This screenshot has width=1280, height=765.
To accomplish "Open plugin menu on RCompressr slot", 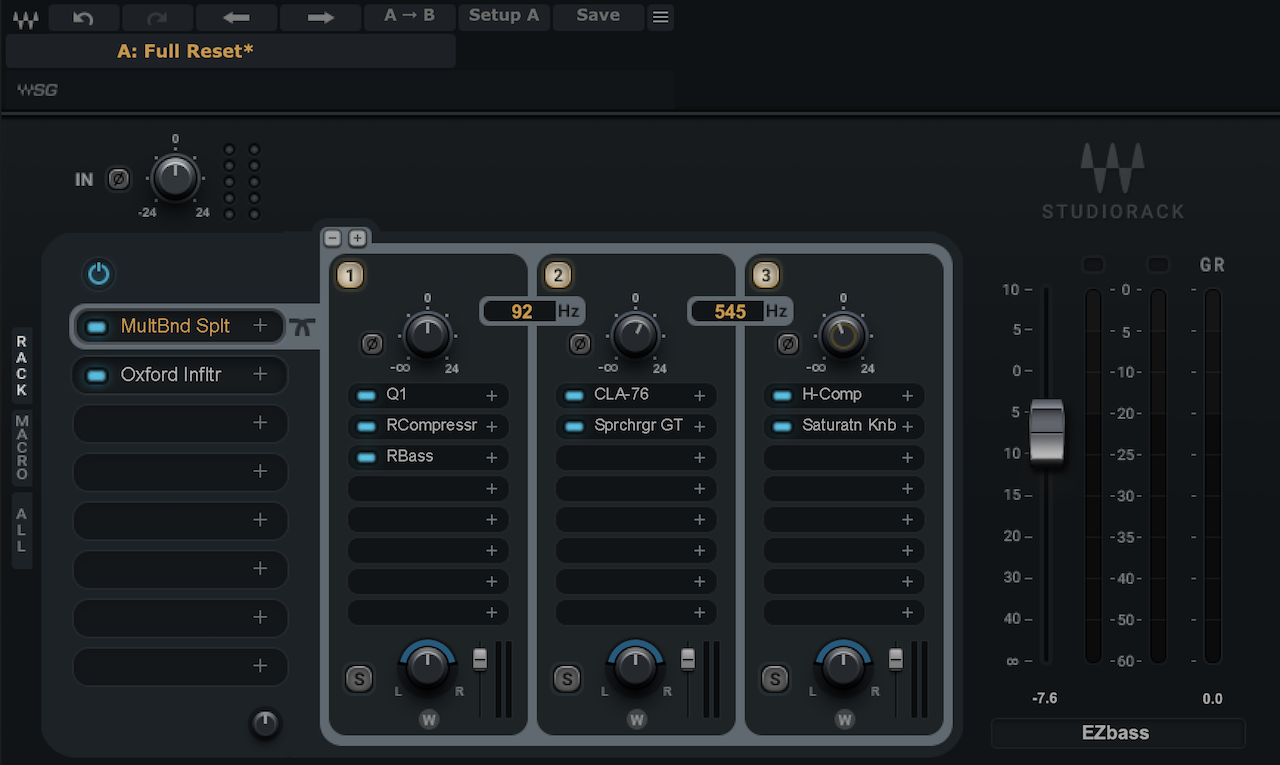I will point(491,426).
